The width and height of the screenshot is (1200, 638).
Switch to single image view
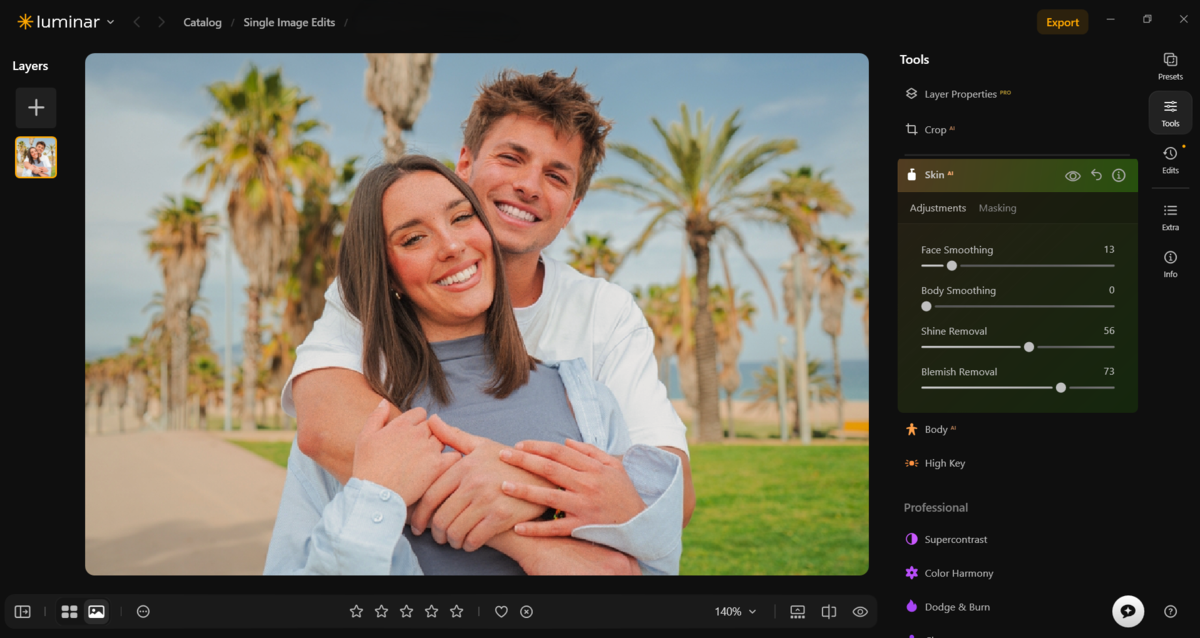pos(96,611)
